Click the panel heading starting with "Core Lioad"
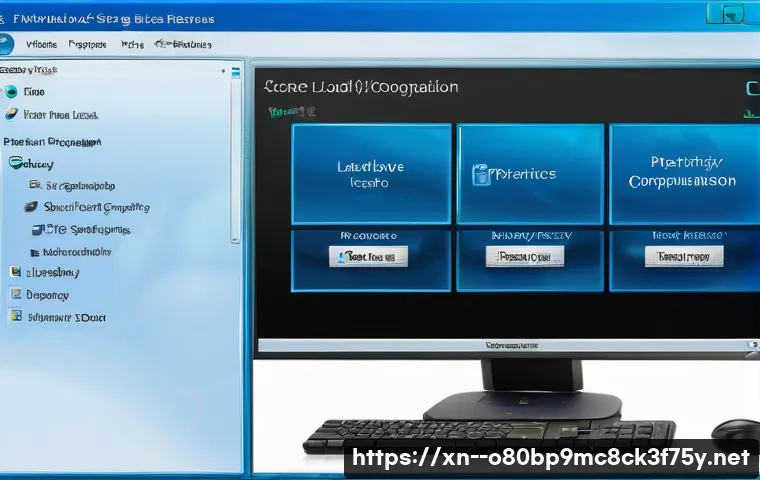Viewport: 760px width, 480px height. [361, 87]
